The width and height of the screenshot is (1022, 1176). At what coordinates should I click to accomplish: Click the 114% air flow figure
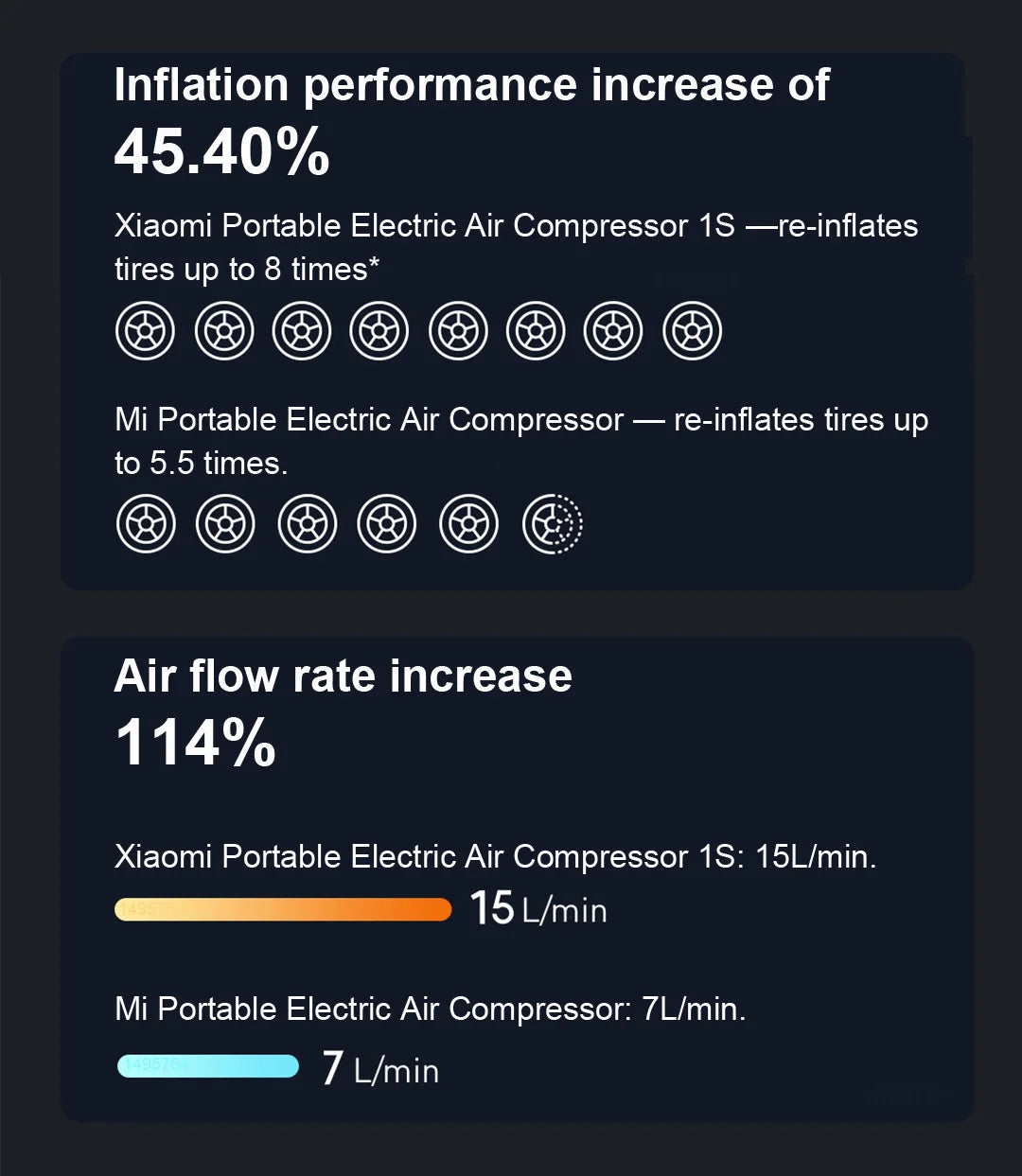coord(195,743)
